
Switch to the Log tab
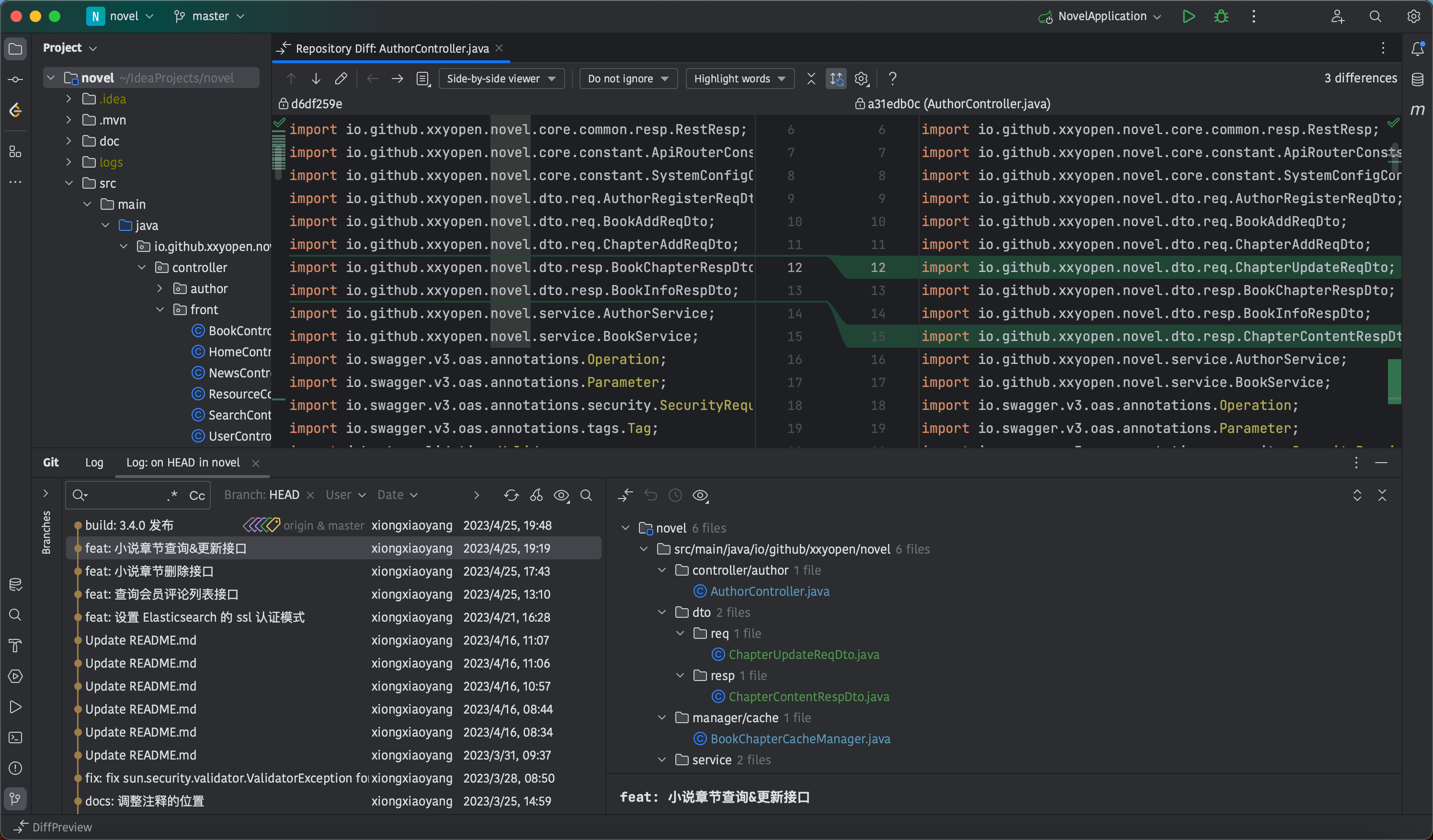point(94,462)
